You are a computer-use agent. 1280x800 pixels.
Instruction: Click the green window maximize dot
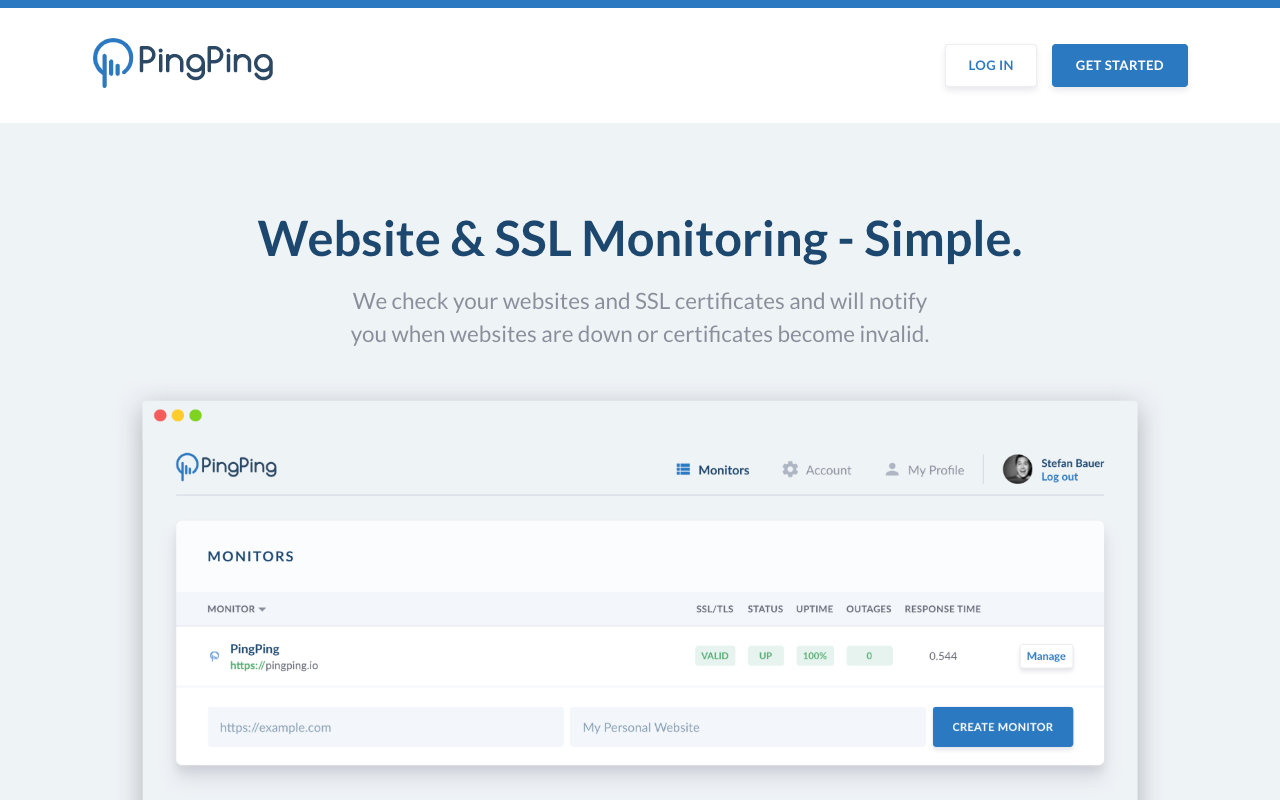[196, 415]
